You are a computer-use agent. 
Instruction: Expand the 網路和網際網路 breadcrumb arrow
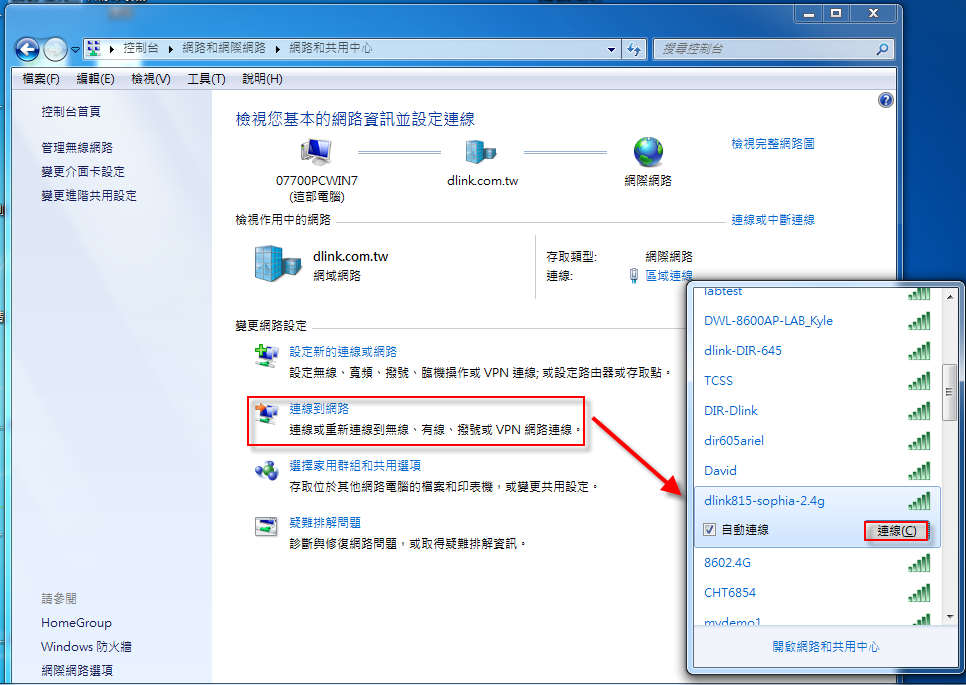(278, 48)
